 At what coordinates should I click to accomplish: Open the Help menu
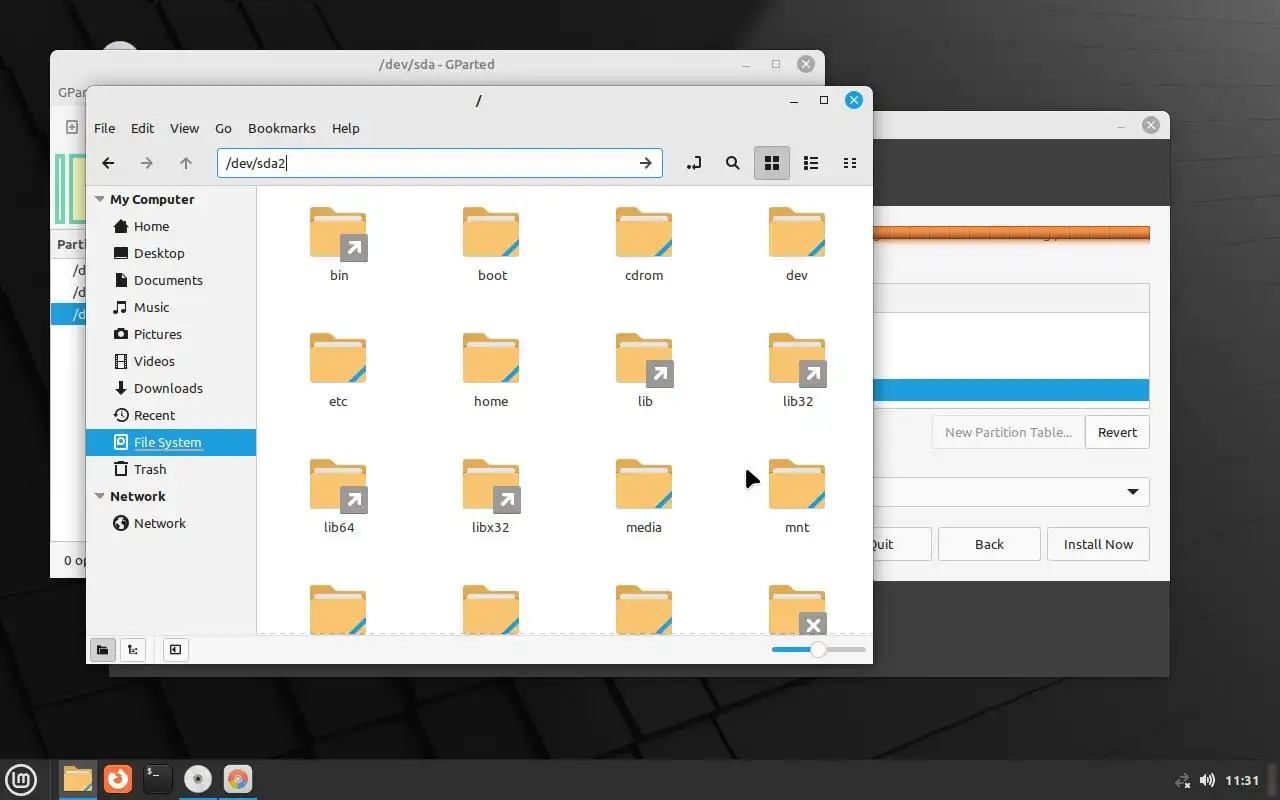(x=346, y=128)
